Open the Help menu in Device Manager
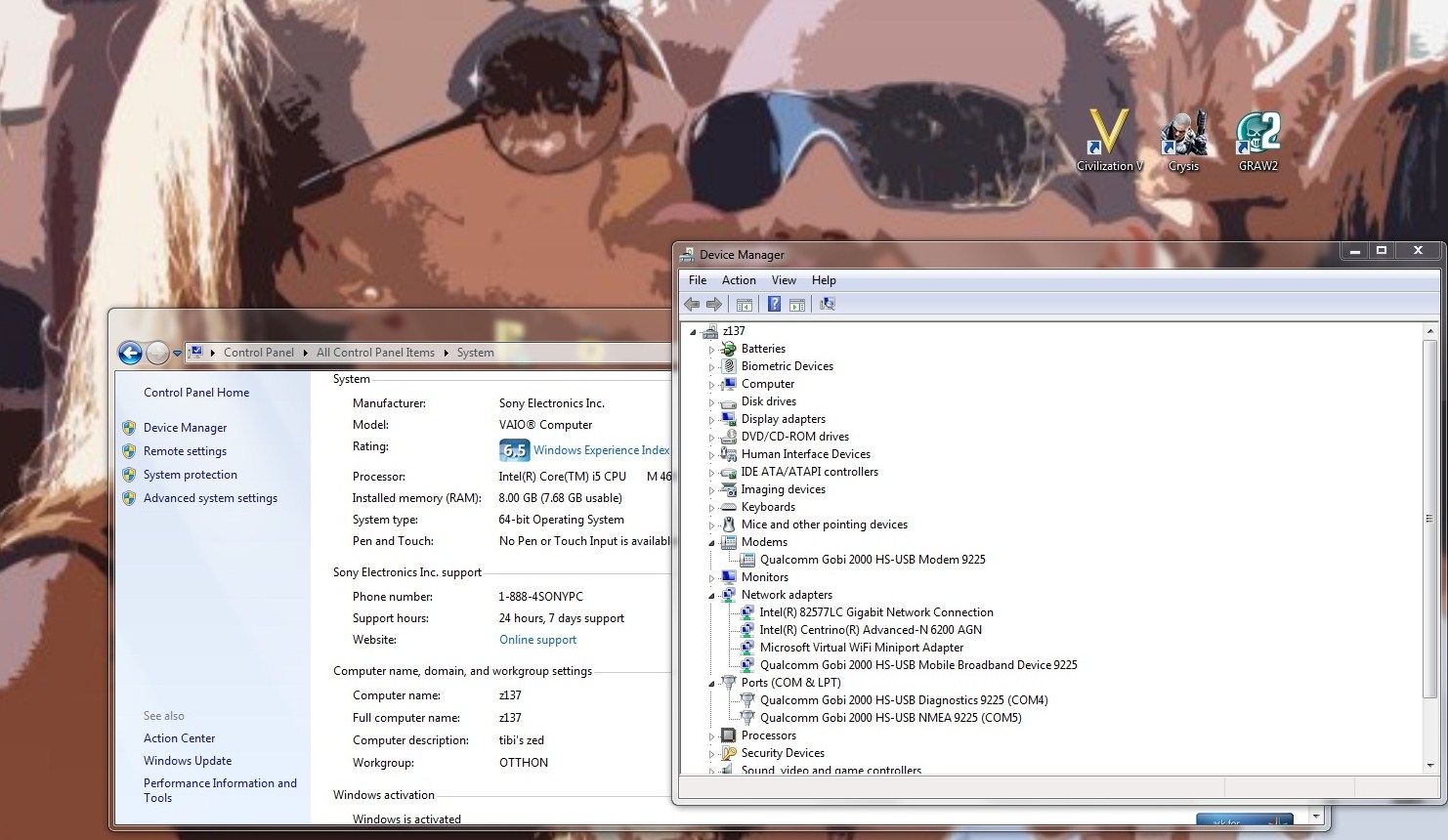 pyautogui.click(x=824, y=280)
